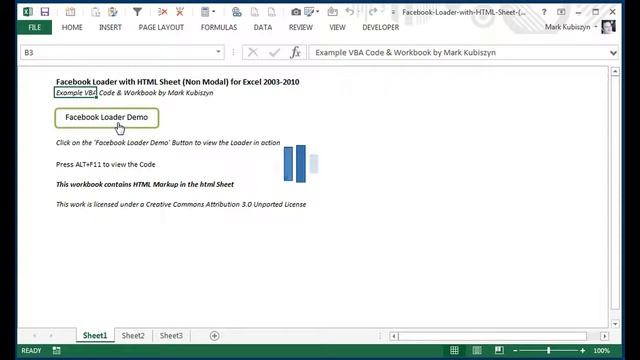Viewport: 640px width, 360px height.
Task: Open Mark Kubiszyn account menu
Action: (x=571, y=27)
